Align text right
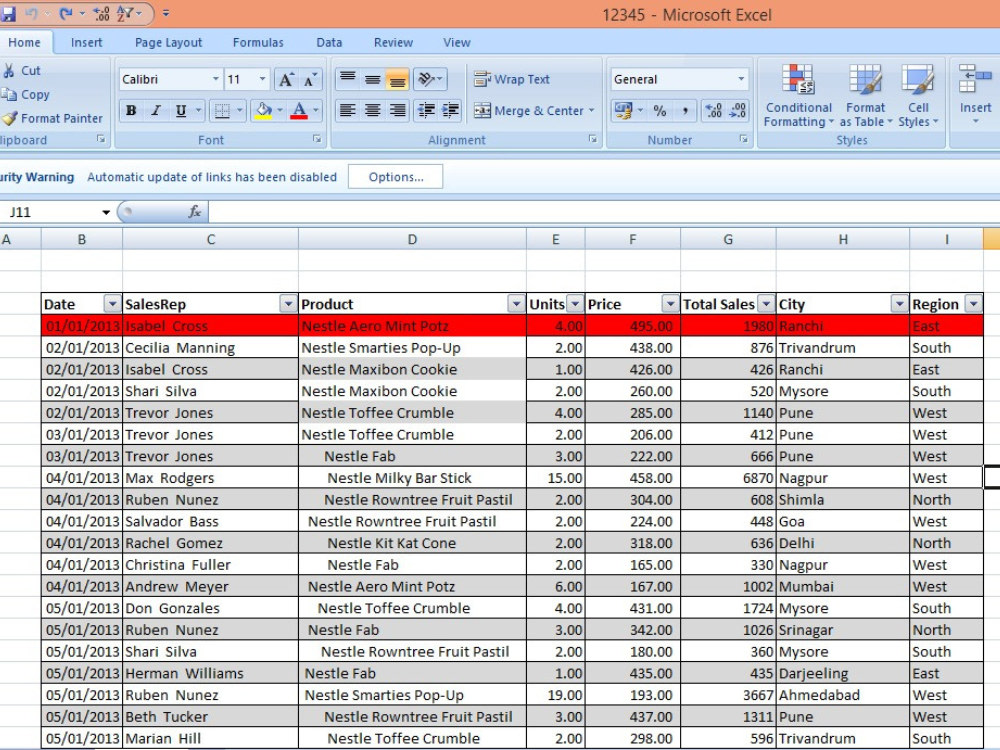Viewport: 1000px width, 750px height. (x=397, y=110)
